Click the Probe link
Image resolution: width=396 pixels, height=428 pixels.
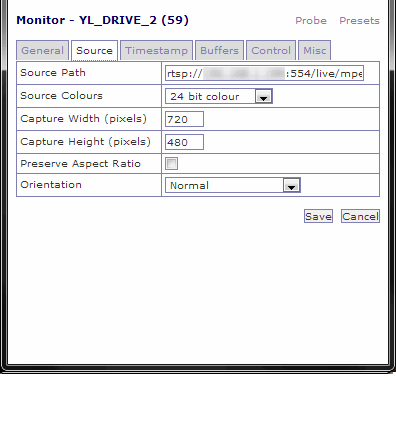click(x=311, y=21)
